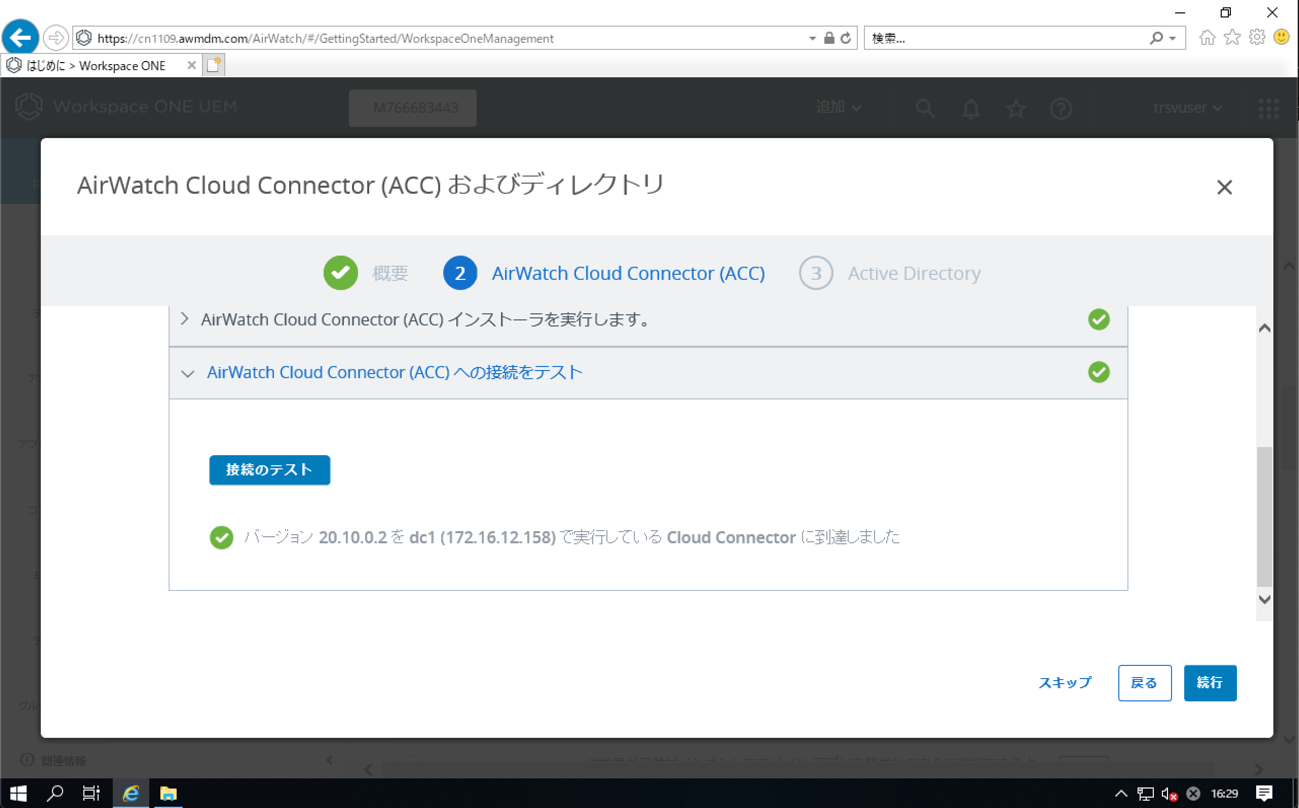Click the Workspace ONE UEM logo

click(126, 107)
